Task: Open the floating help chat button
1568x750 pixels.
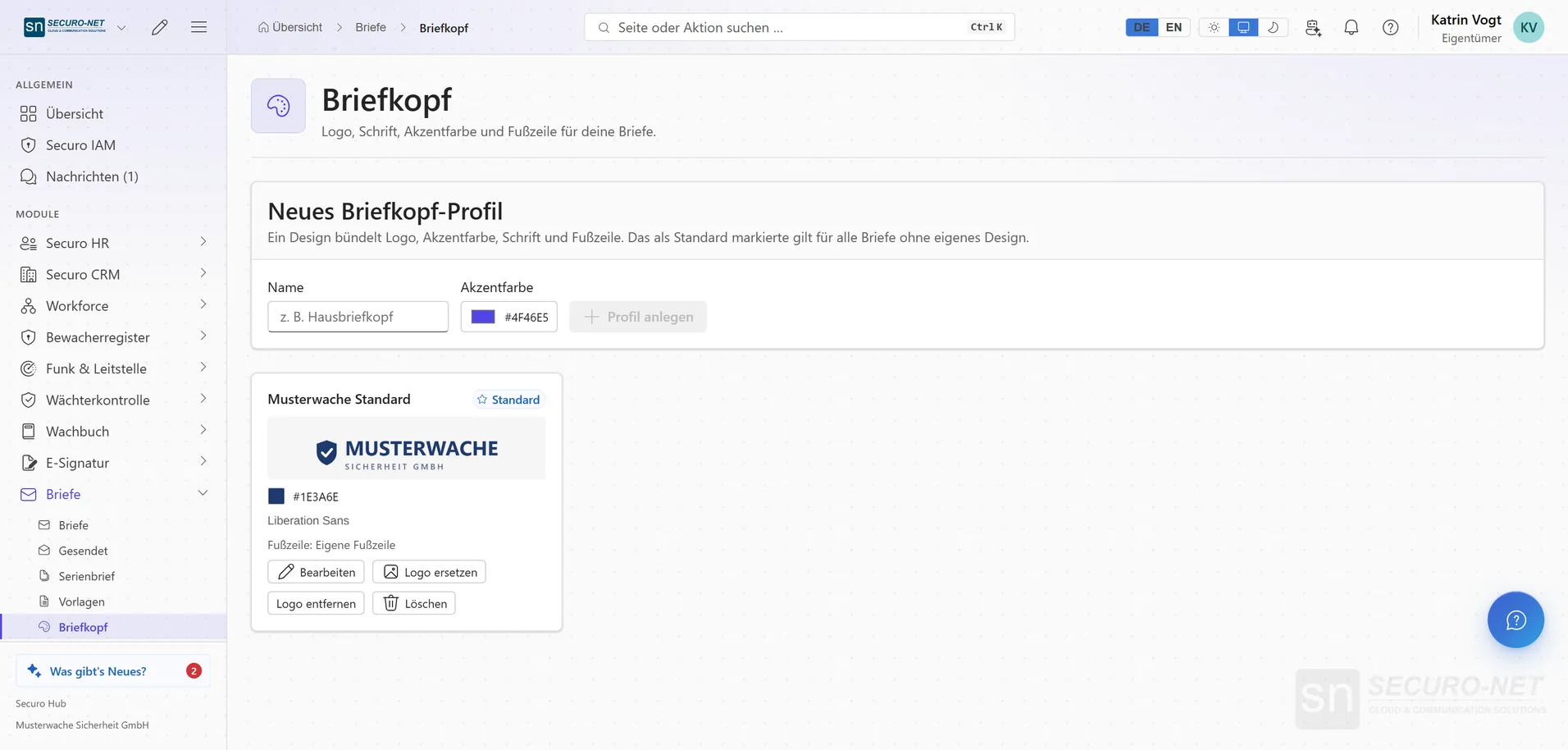Action: pyautogui.click(x=1516, y=620)
